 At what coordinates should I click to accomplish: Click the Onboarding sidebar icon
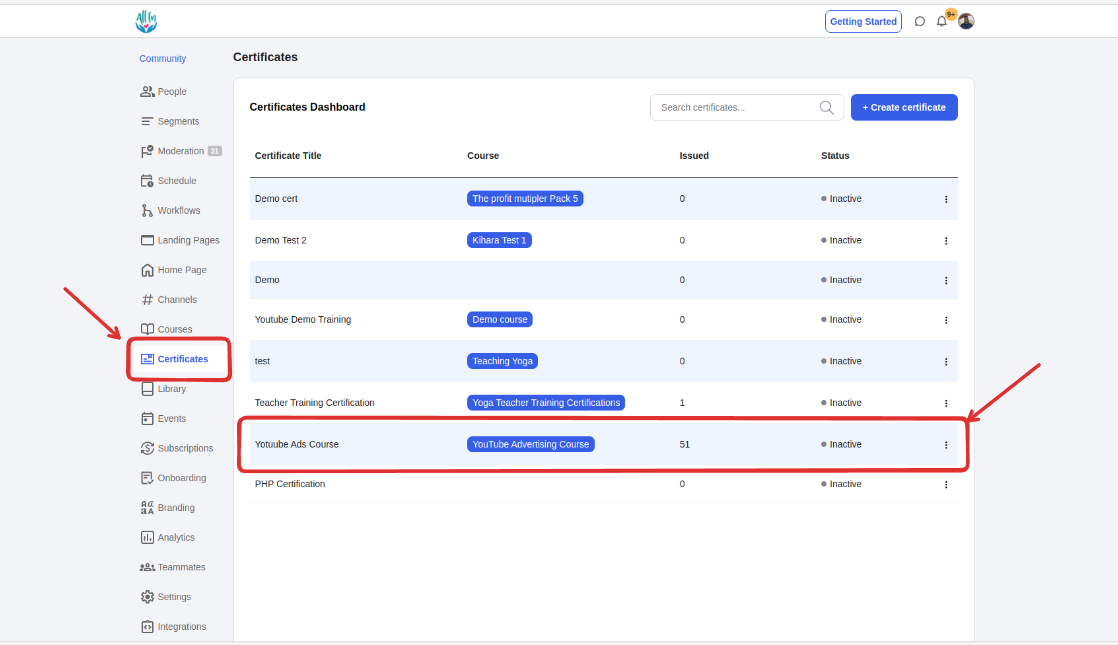click(x=147, y=478)
